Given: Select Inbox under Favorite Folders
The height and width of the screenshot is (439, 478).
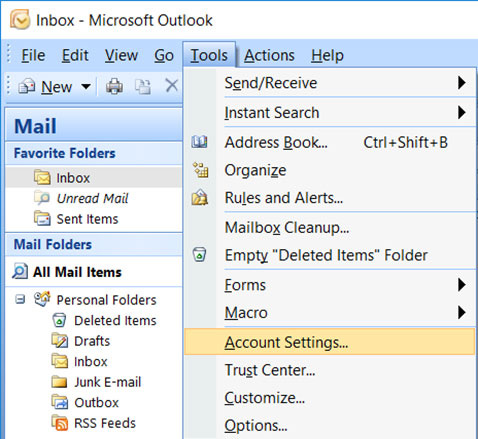Looking at the screenshot, I should coord(94,178).
